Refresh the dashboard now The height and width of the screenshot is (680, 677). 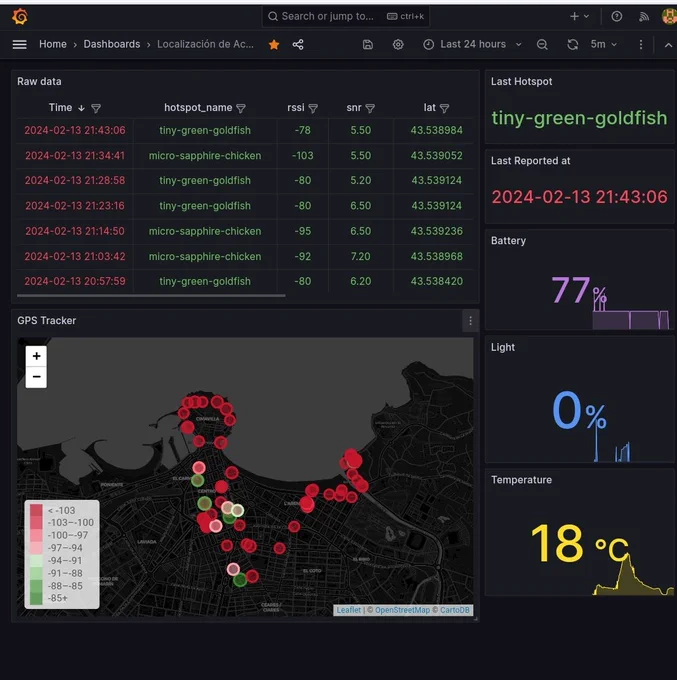click(573, 44)
